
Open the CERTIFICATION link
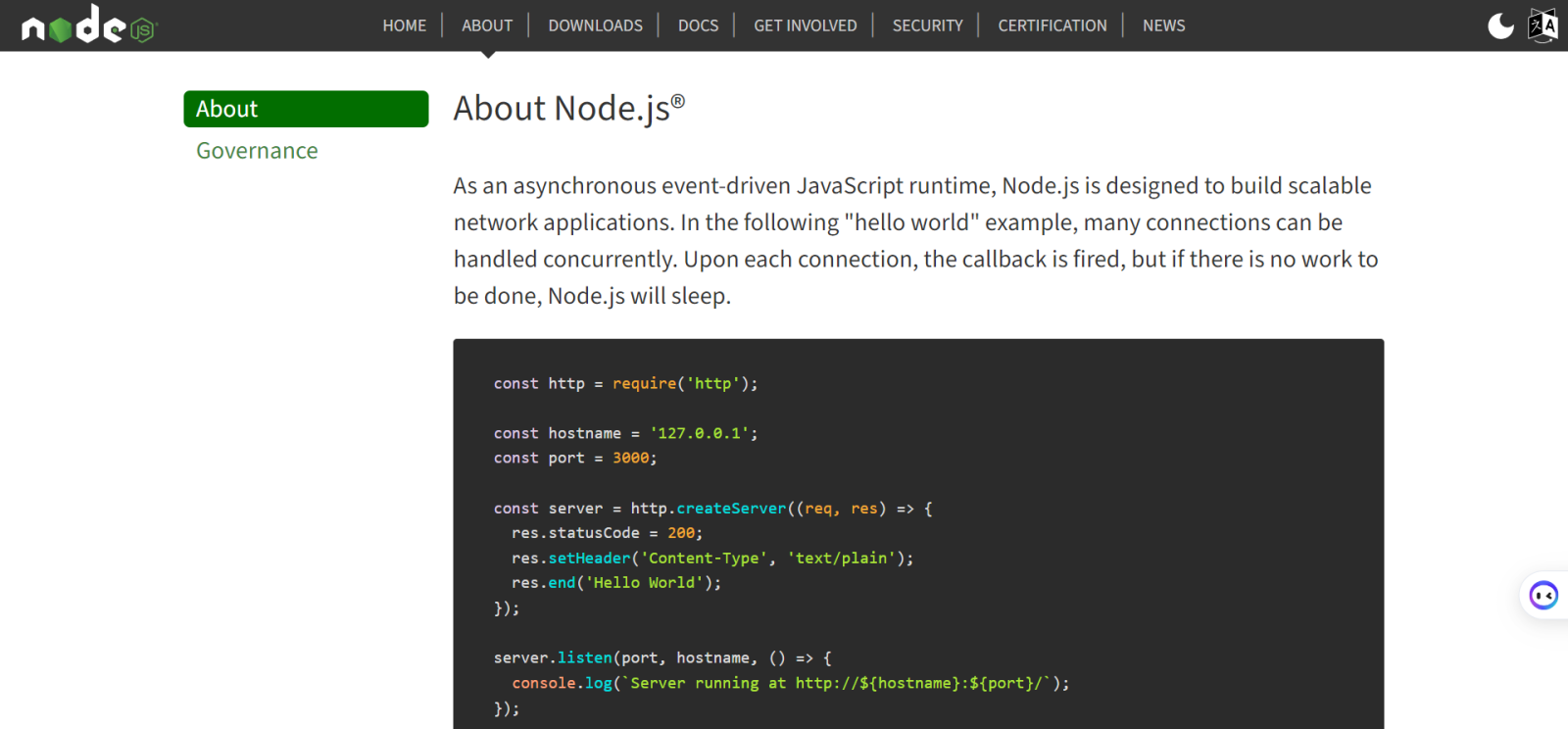[1052, 25]
